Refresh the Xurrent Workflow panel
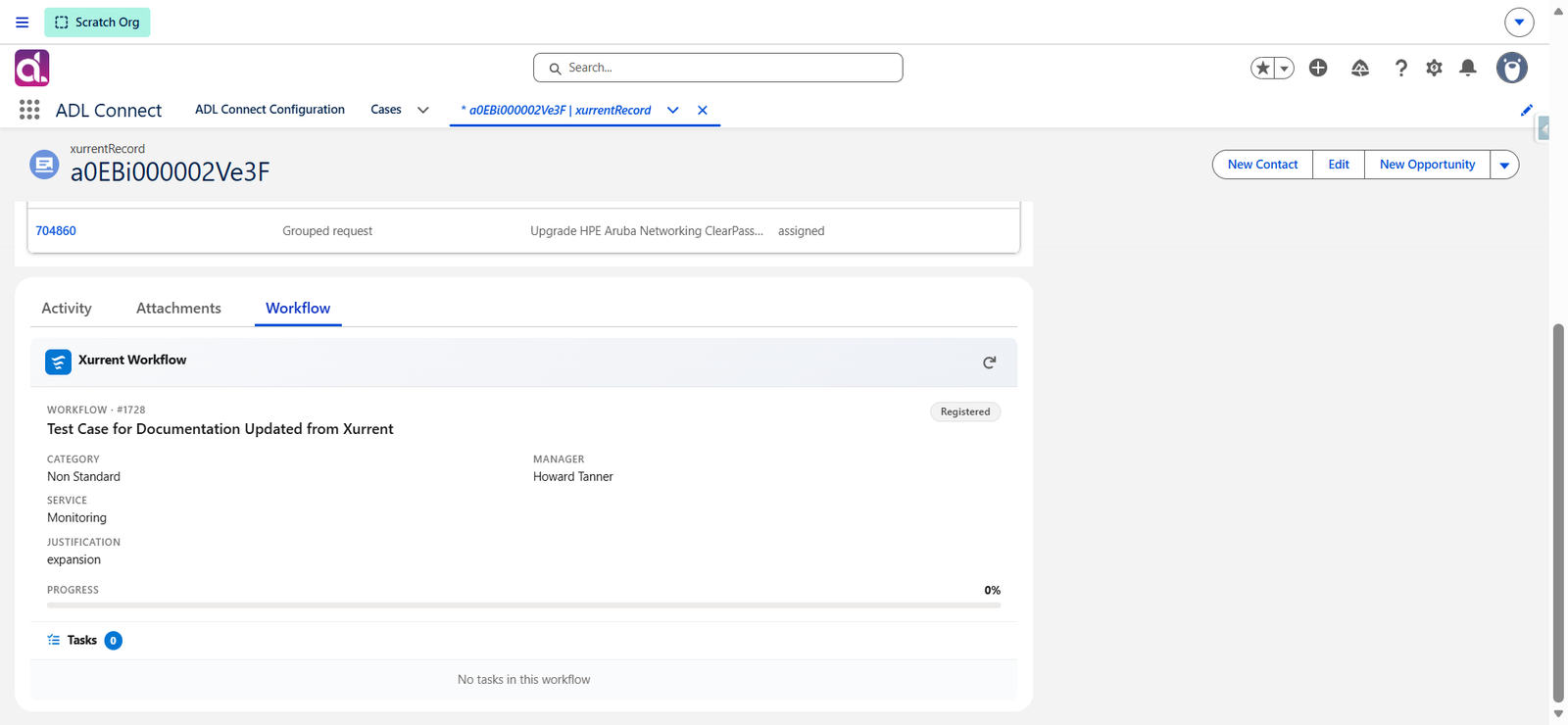Screen dimensions: 1568x725 pyautogui.click(x=990, y=362)
